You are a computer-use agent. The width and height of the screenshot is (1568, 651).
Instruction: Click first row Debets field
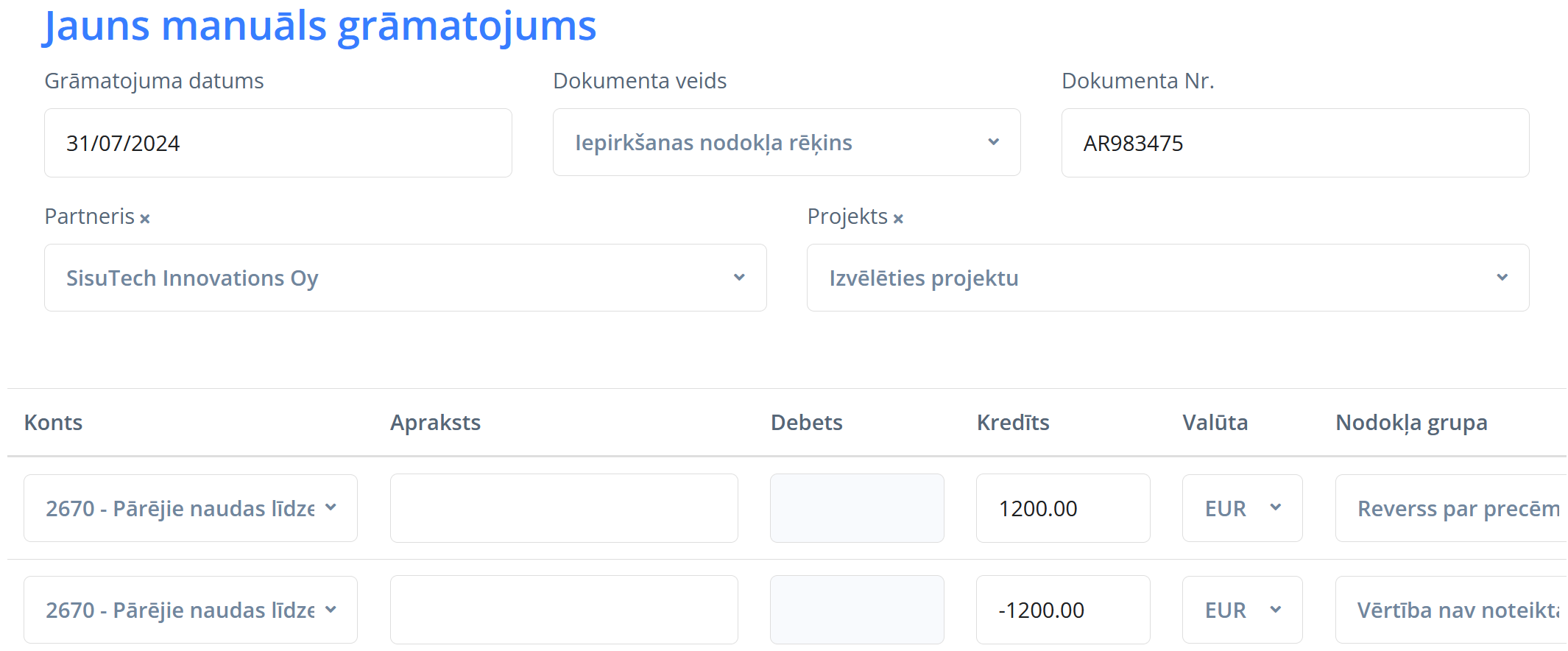(857, 508)
